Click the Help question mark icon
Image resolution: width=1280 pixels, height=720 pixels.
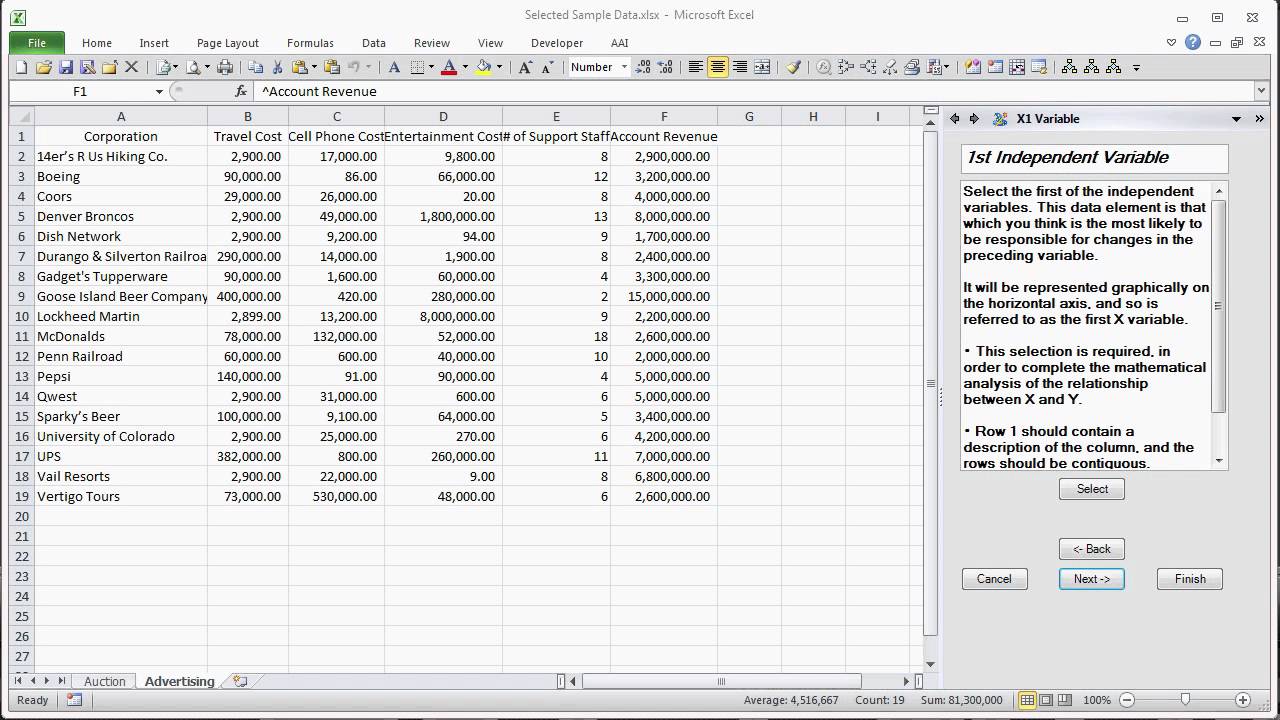pyautogui.click(x=1193, y=42)
